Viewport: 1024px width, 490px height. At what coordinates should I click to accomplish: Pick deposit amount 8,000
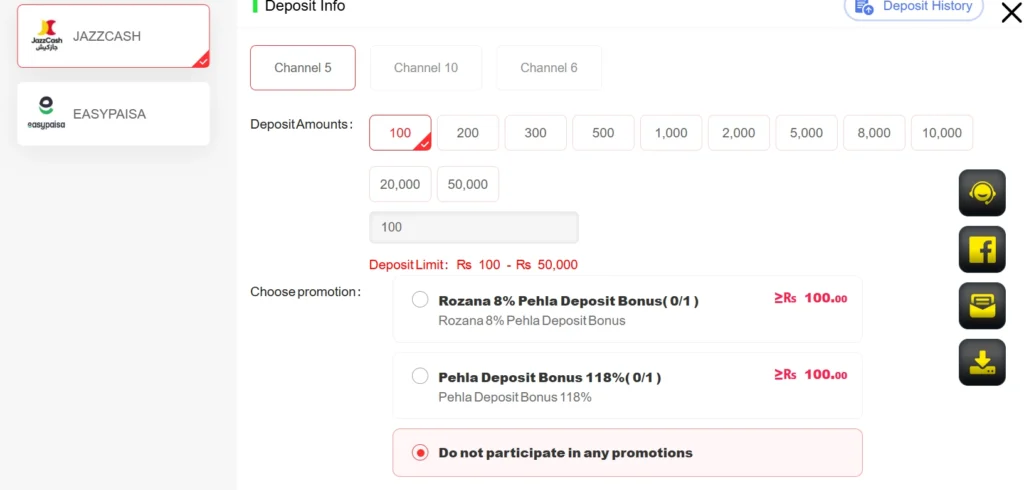tap(874, 133)
